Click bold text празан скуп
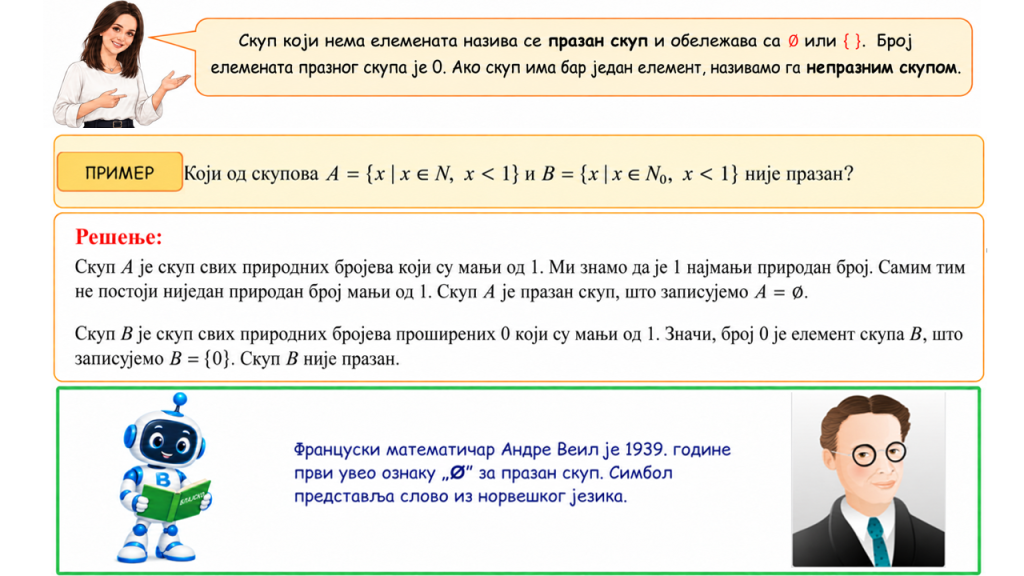The height and width of the screenshot is (576, 1024). [598, 41]
